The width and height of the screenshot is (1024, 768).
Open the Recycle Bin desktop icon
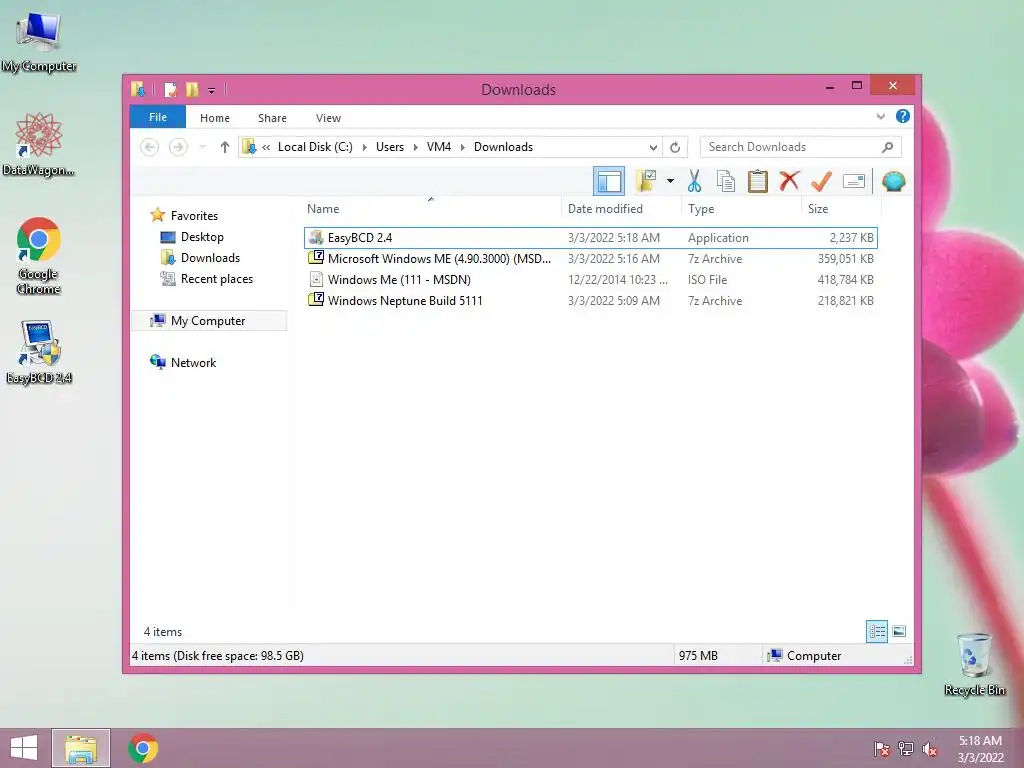pyautogui.click(x=974, y=664)
